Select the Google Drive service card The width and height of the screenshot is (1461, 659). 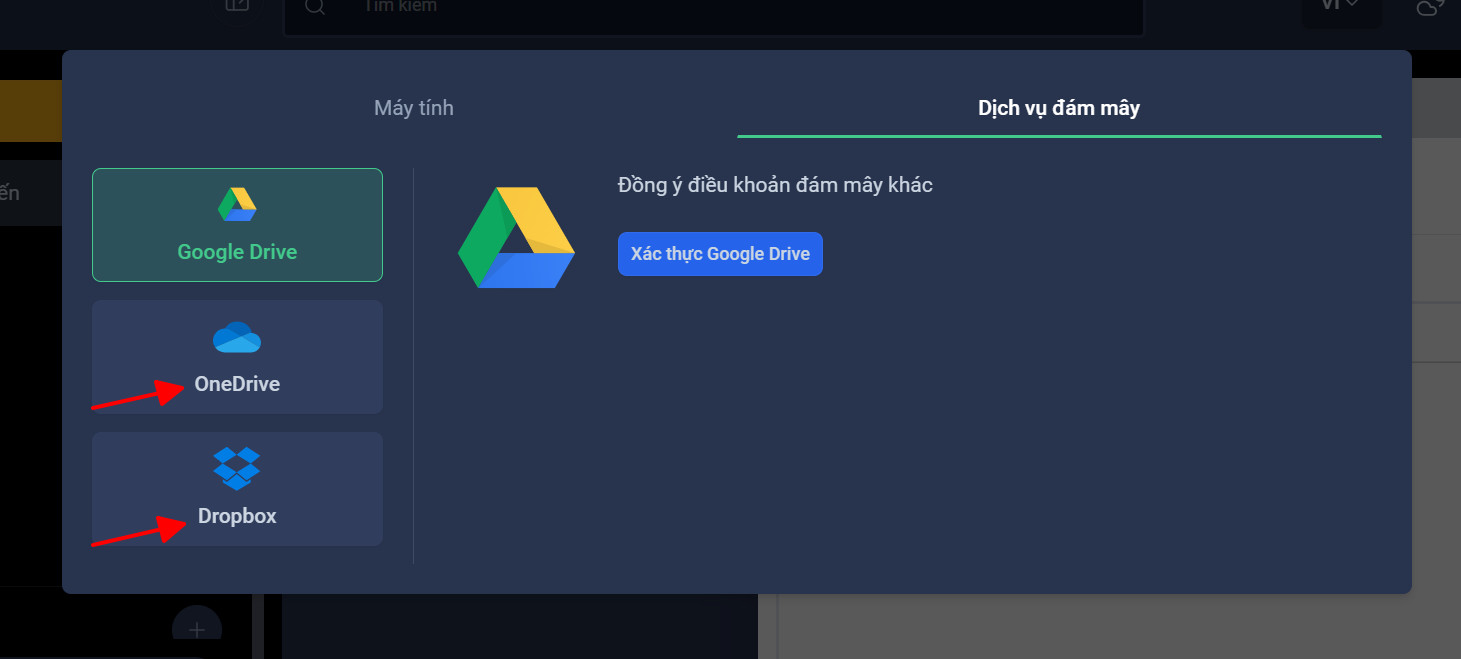tap(237, 225)
